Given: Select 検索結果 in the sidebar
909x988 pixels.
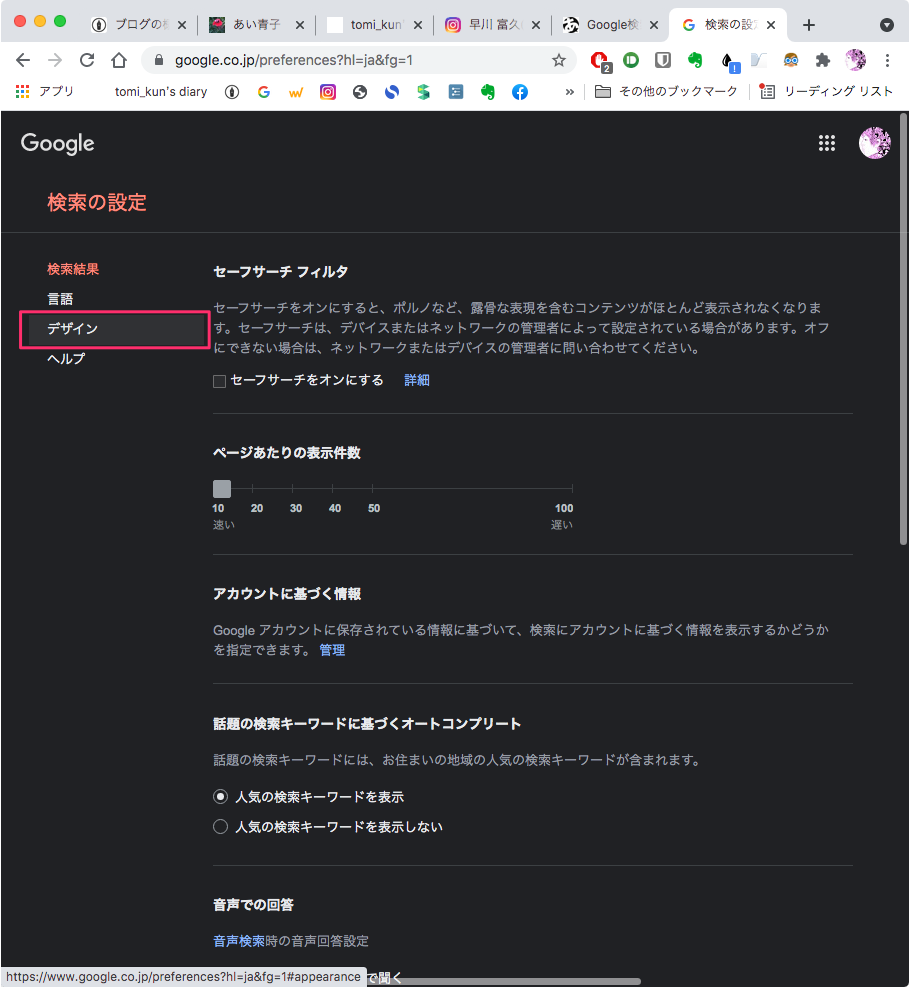Looking at the screenshot, I should (x=73, y=269).
